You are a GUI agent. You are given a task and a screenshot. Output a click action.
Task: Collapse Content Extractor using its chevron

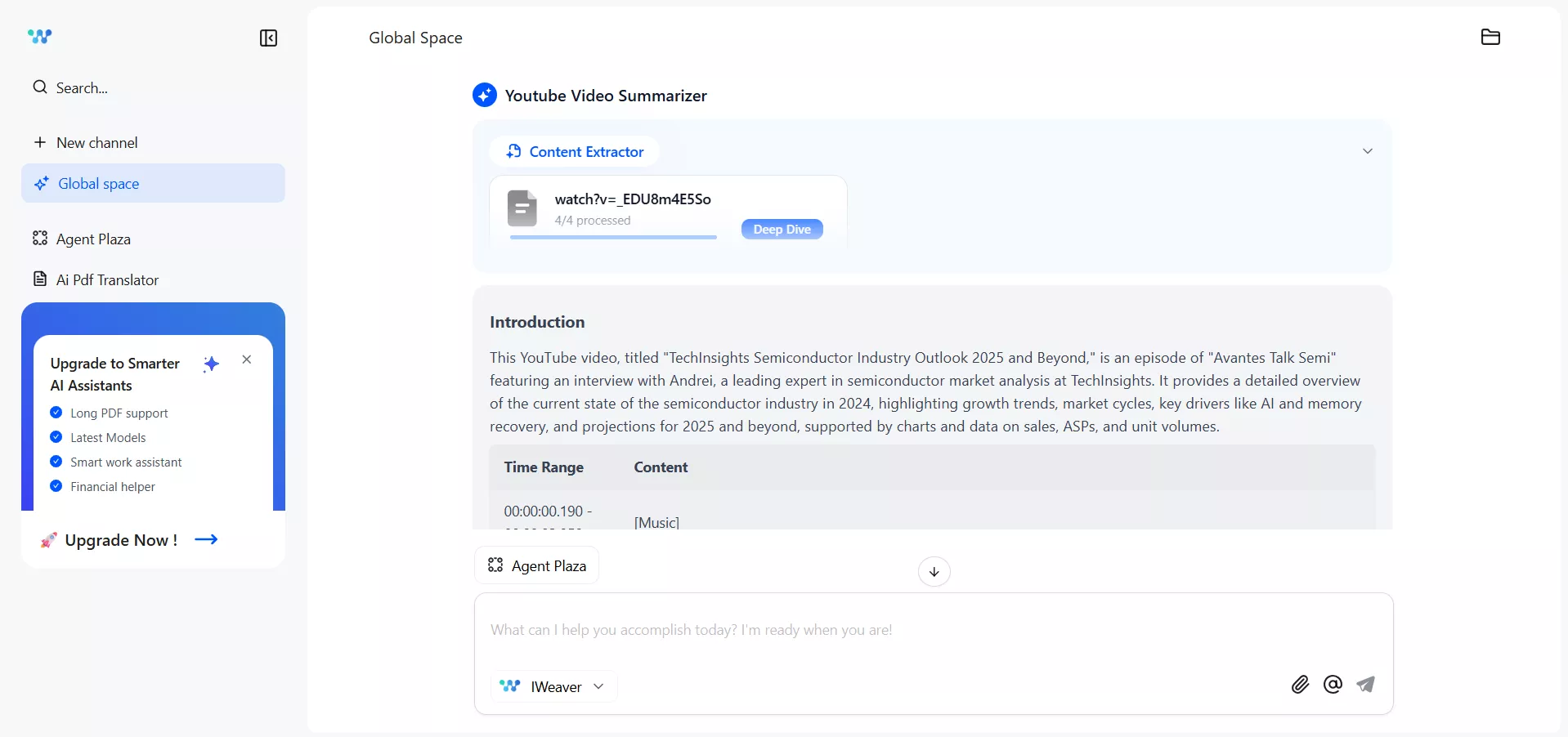pos(1368,151)
